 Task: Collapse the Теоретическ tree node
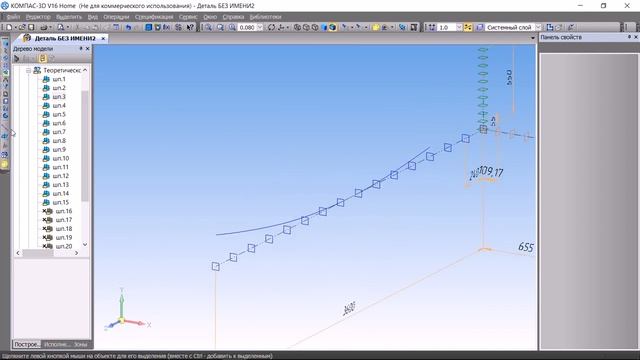point(29,70)
